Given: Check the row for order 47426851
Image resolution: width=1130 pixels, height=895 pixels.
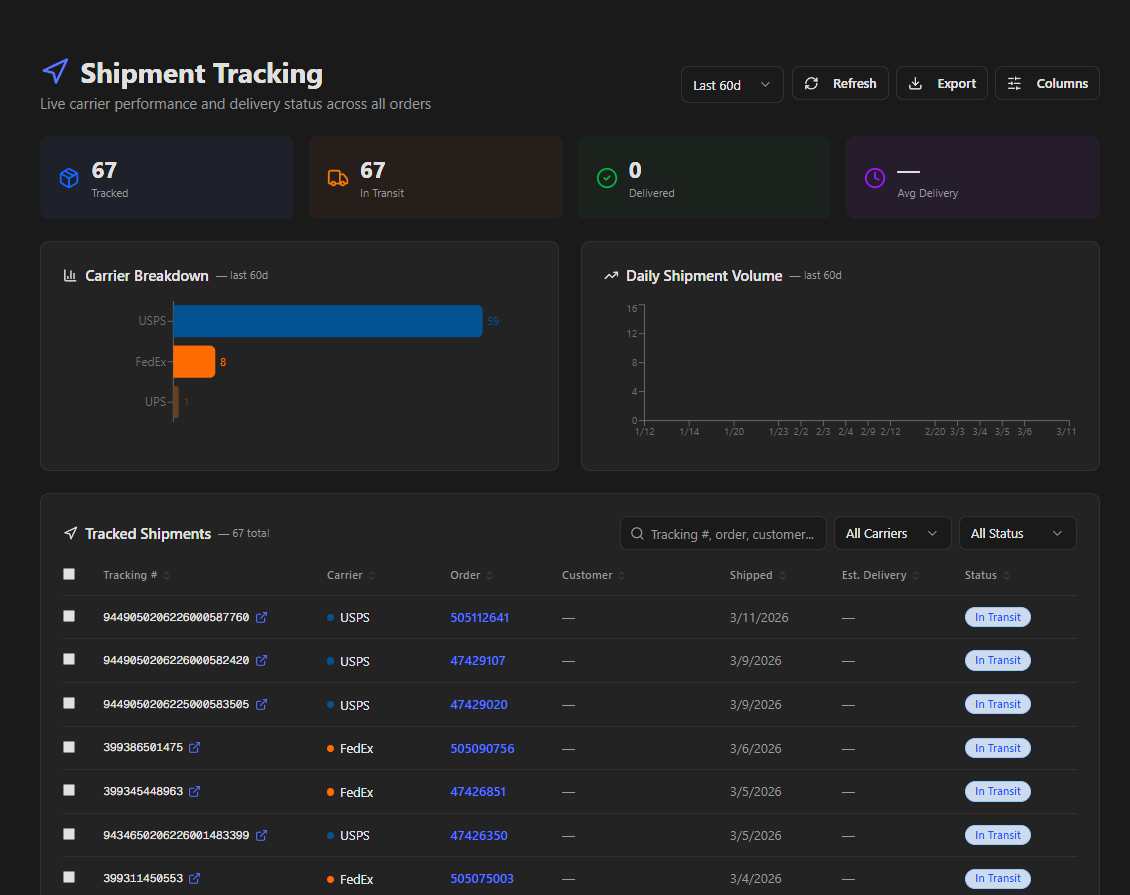Looking at the screenshot, I should coord(69,791).
